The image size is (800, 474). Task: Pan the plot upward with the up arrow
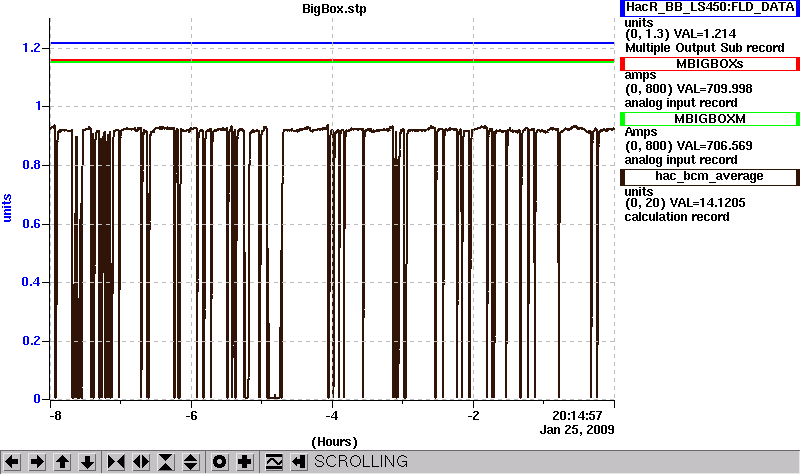pos(62,462)
